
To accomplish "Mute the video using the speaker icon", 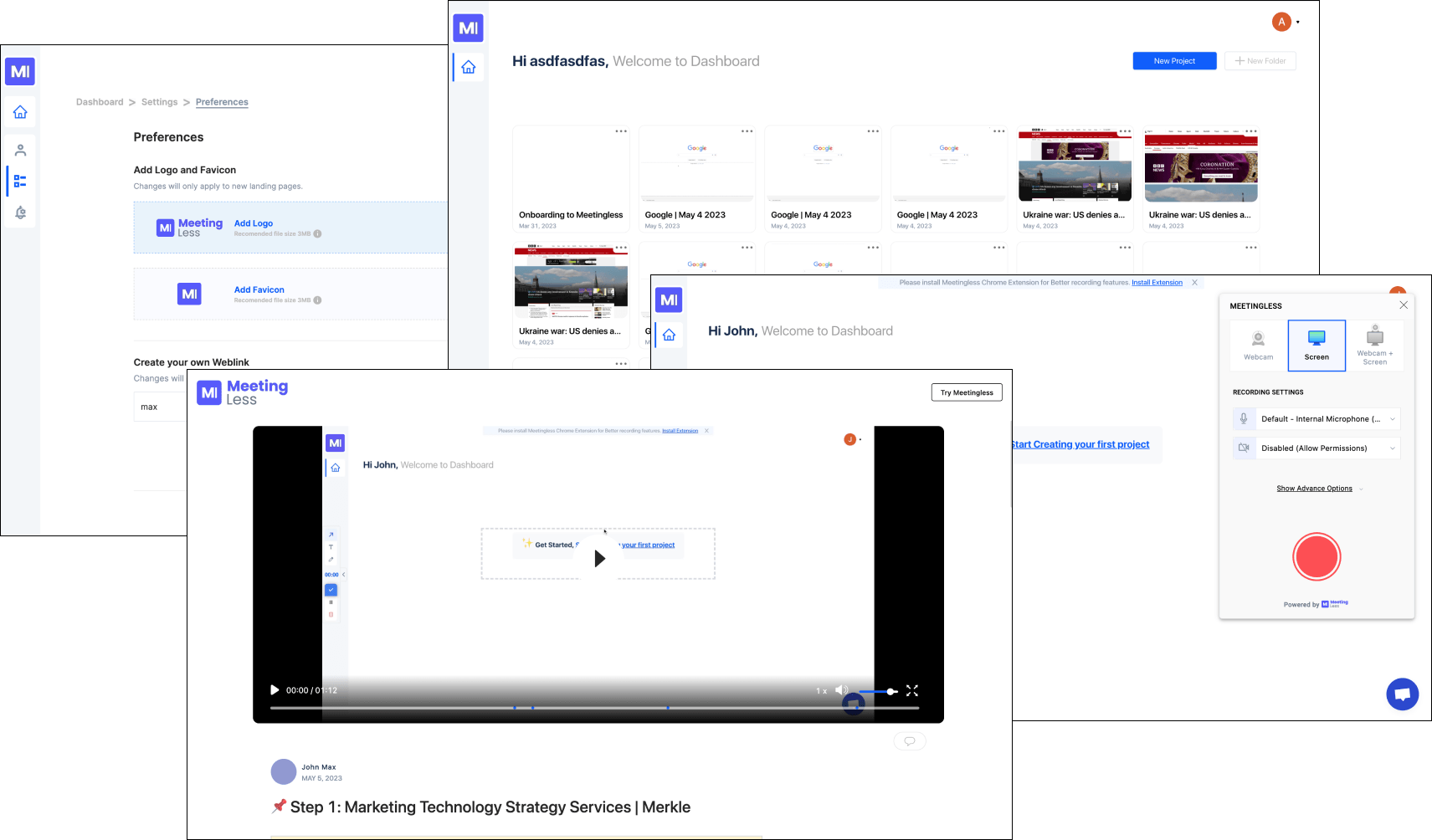I will tap(841, 690).
